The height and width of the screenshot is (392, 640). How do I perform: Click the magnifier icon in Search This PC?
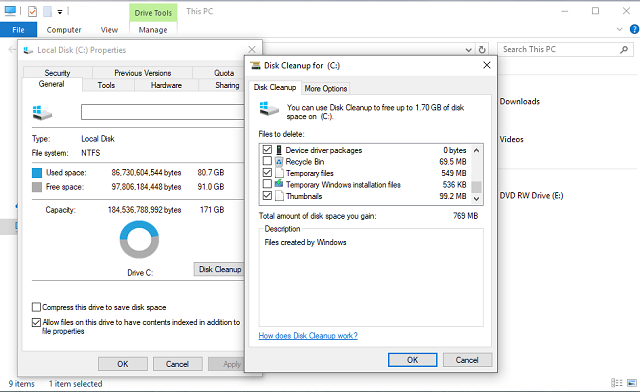(624, 49)
